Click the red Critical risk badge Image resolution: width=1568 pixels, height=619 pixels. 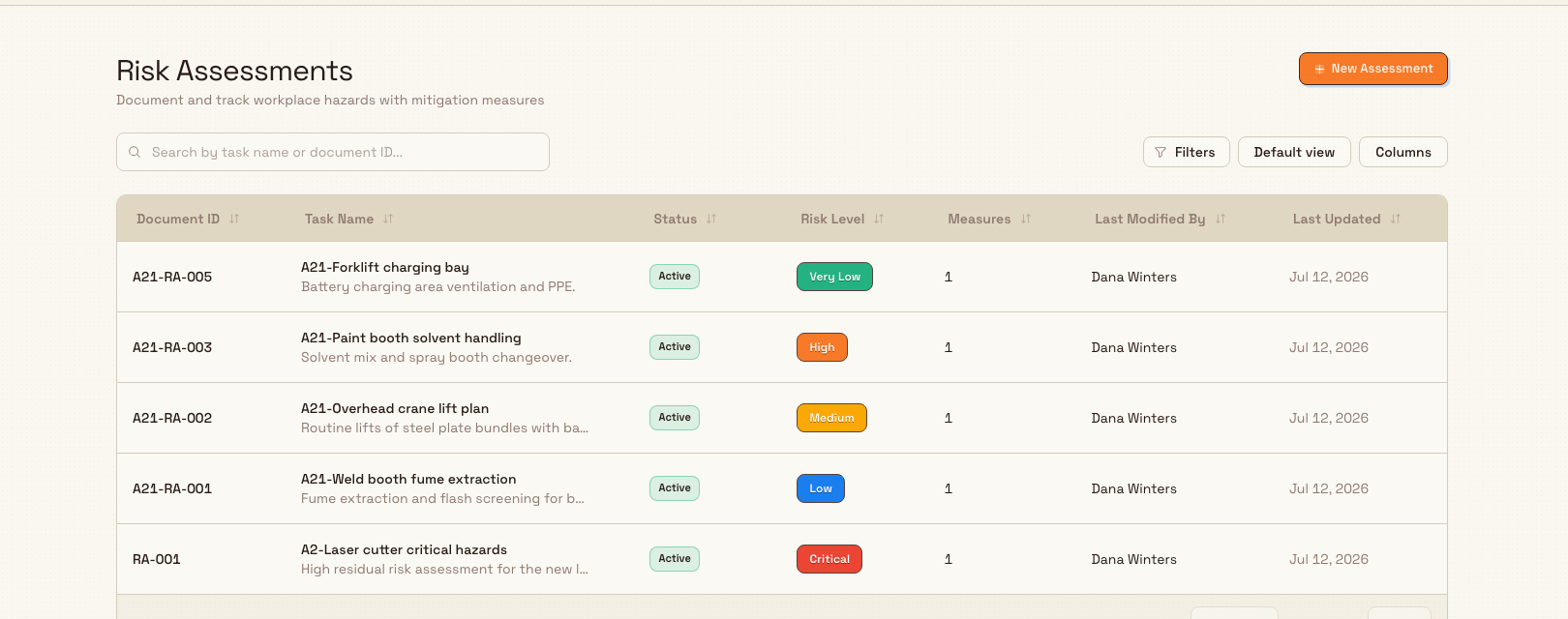829,559
